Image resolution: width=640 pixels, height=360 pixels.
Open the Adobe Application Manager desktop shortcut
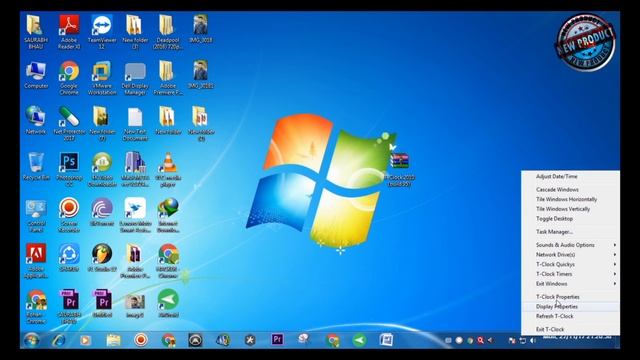click(x=36, y=261)
